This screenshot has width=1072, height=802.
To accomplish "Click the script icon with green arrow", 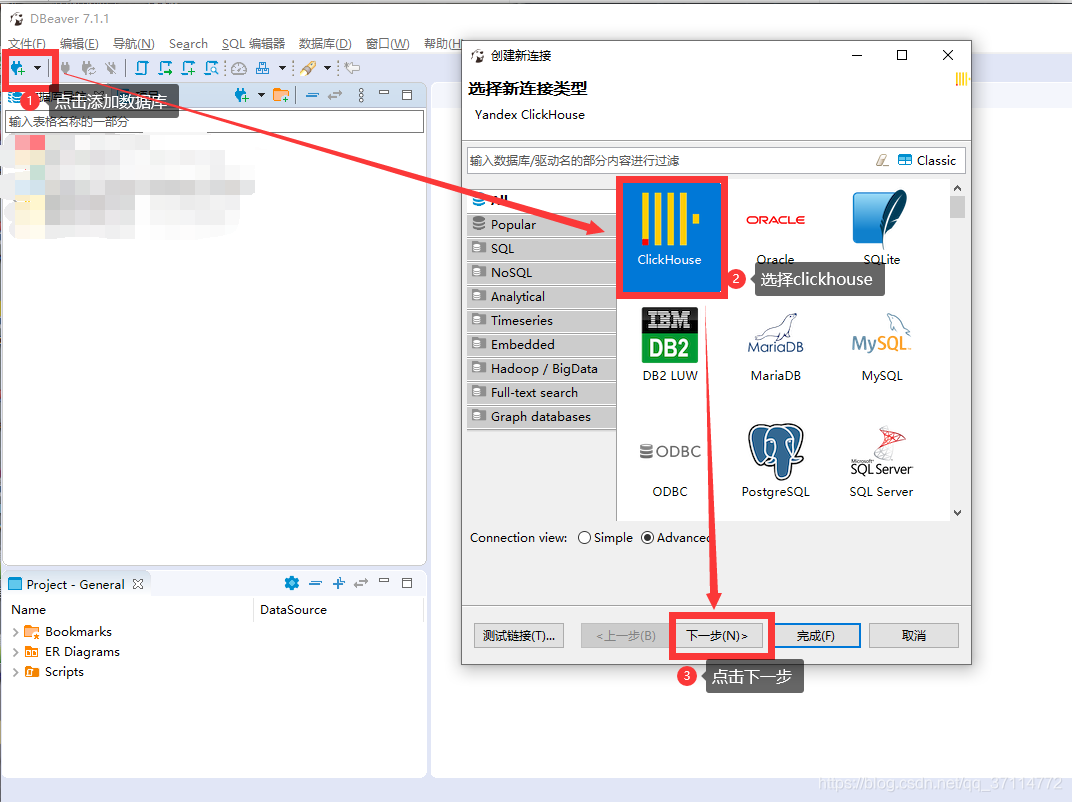I will [165, 68].
